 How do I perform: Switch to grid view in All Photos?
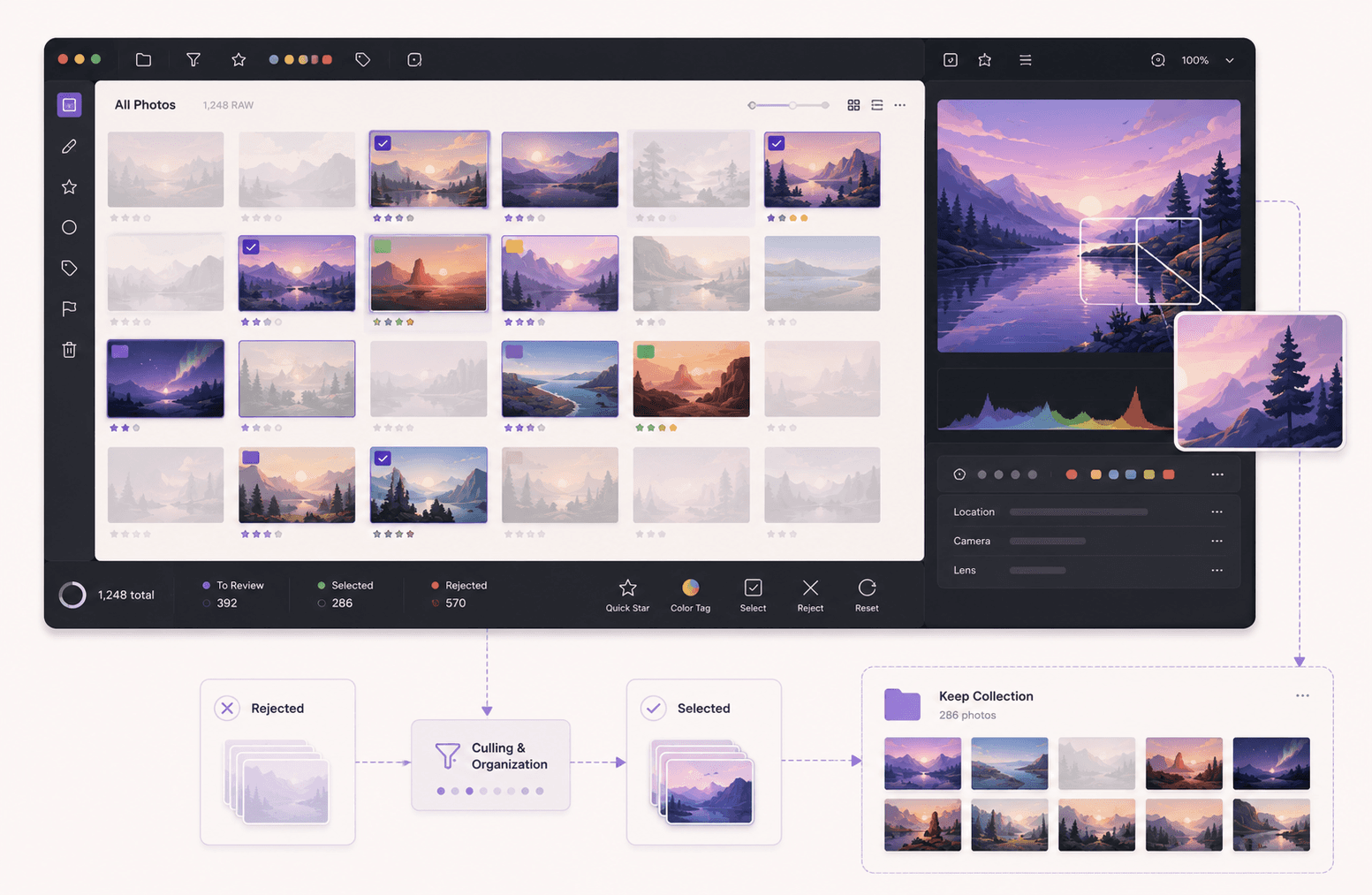pos(853,105)
